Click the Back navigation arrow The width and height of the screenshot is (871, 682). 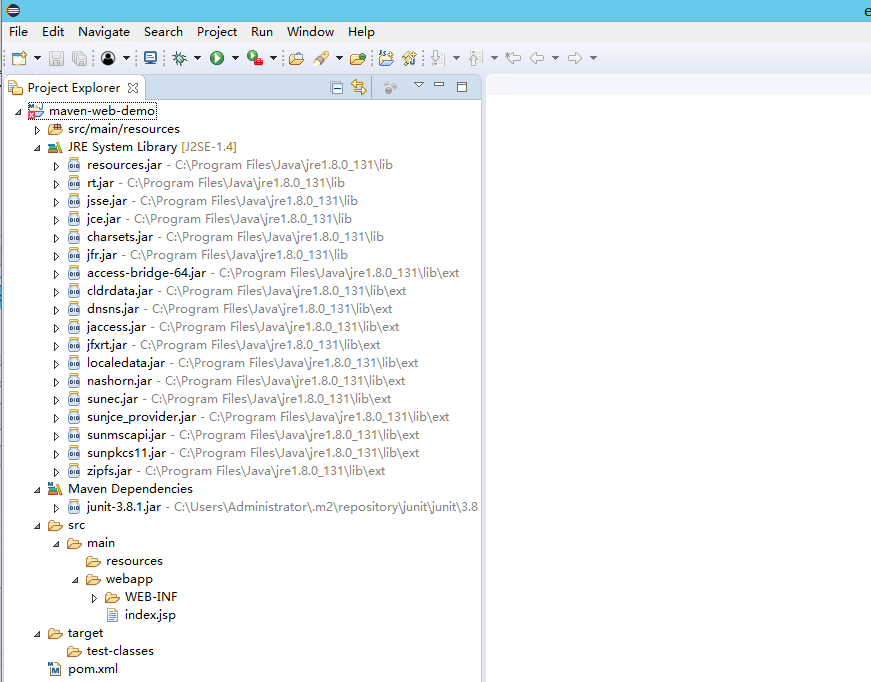click(537, 58)
